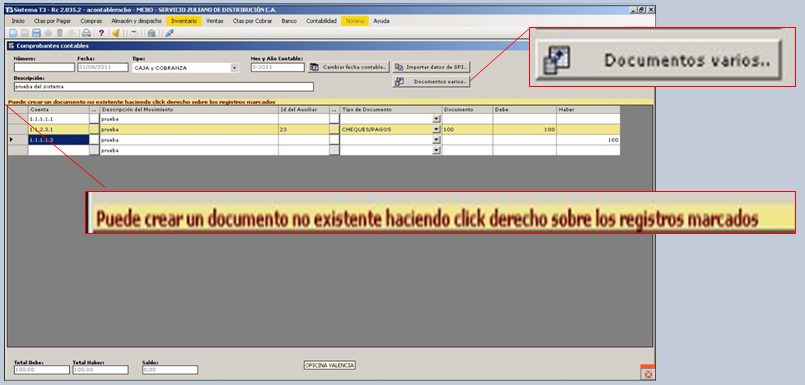805x385 pixels.
Task: Click the Save diskette toolbar icon
Action: (x=36, y=33)
